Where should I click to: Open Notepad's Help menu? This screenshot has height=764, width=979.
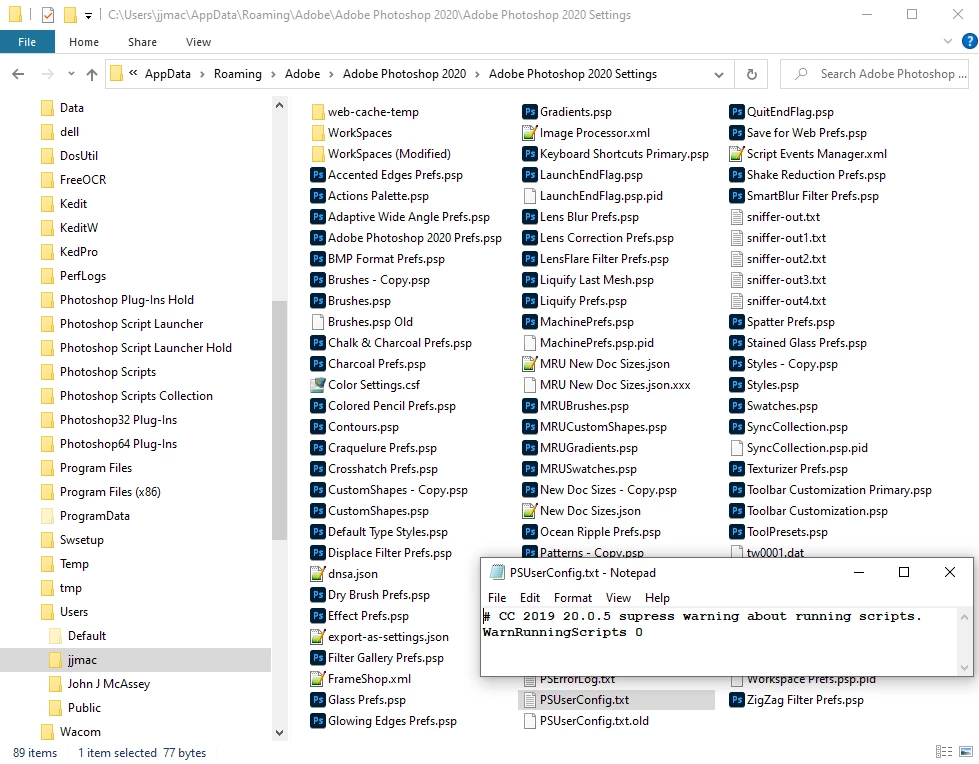pos(657,598)
